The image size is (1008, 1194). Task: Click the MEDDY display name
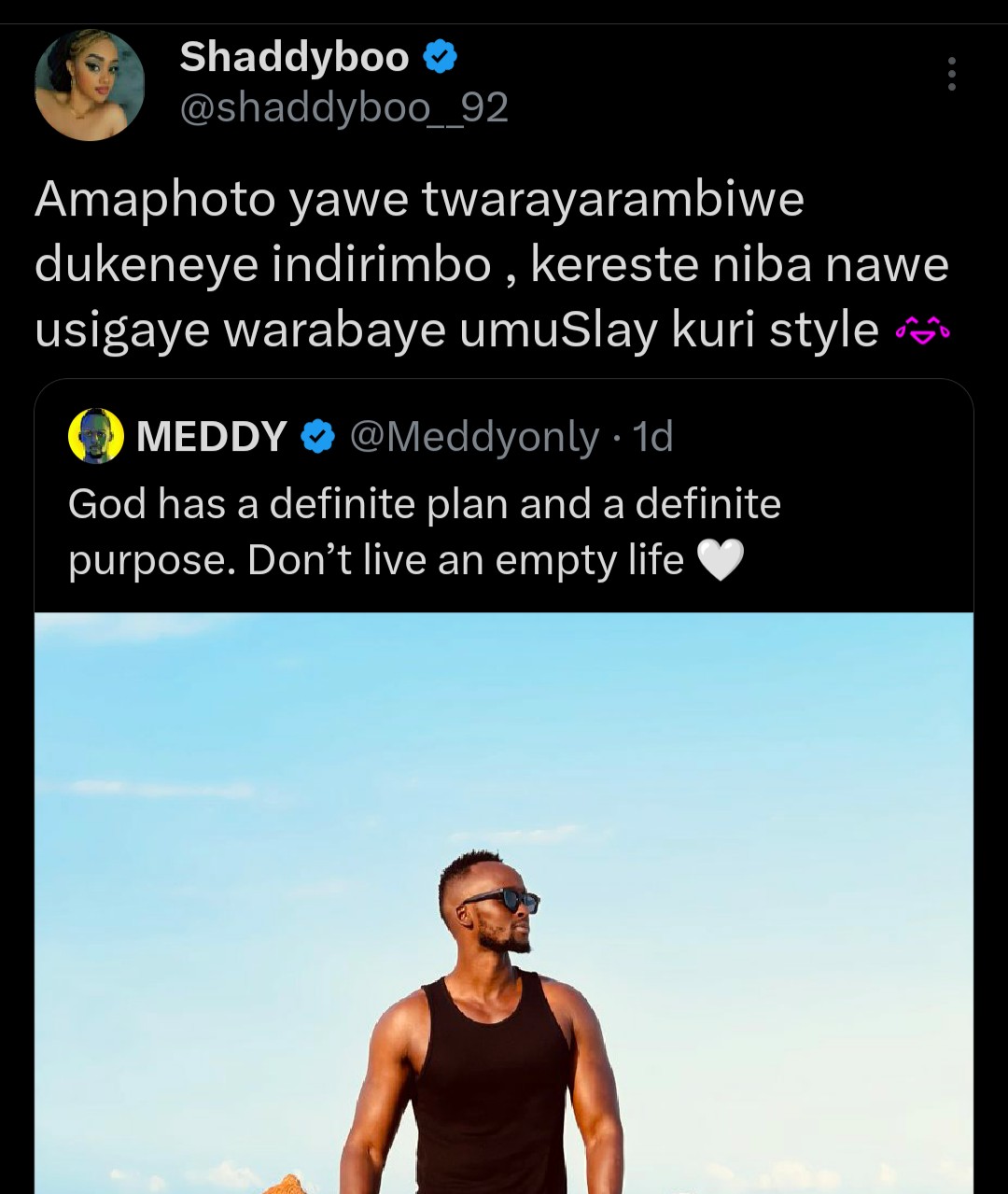pyautogui.click(x=212, y=437)
